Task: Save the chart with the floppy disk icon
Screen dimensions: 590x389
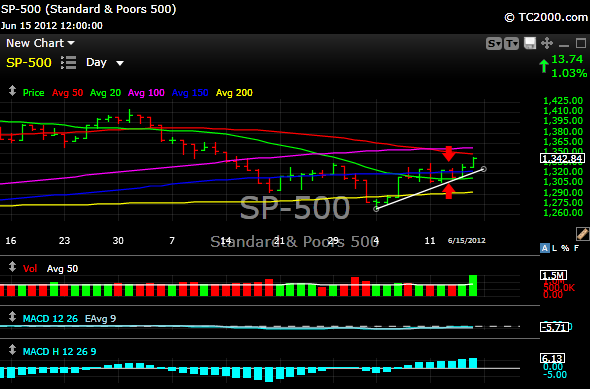Action: [x=530, y=43]
